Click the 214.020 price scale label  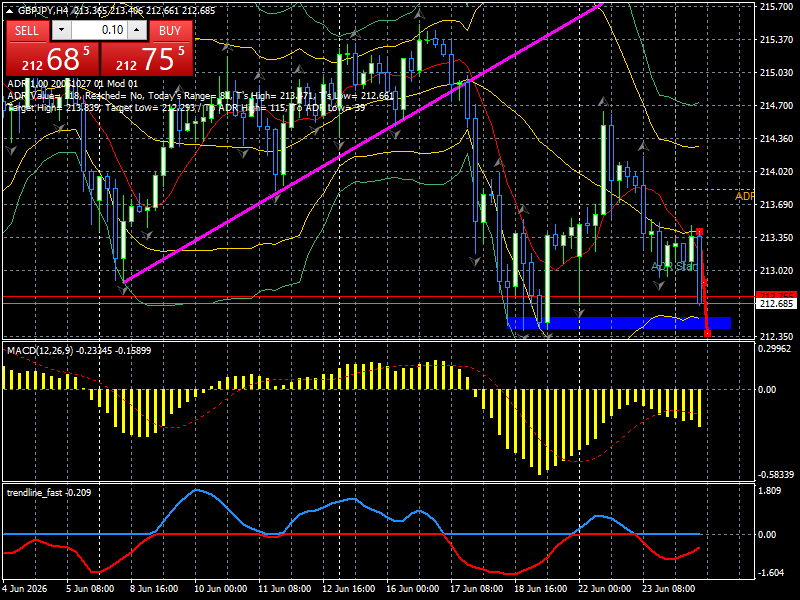(776, 172)
